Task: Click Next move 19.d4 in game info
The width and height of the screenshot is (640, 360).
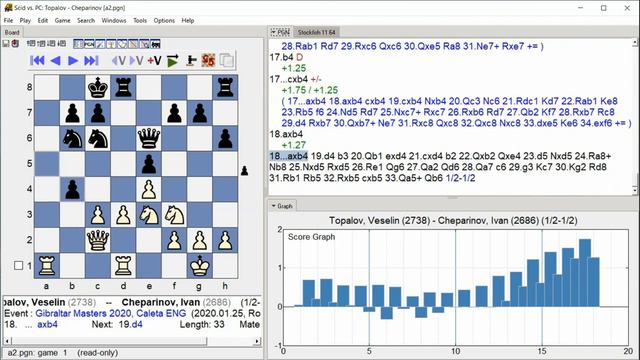Action: point(131,324)
